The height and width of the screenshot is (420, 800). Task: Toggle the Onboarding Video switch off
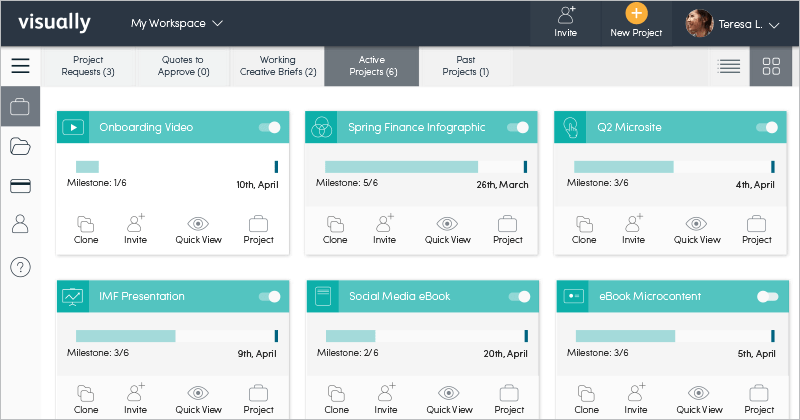(269, 127)
